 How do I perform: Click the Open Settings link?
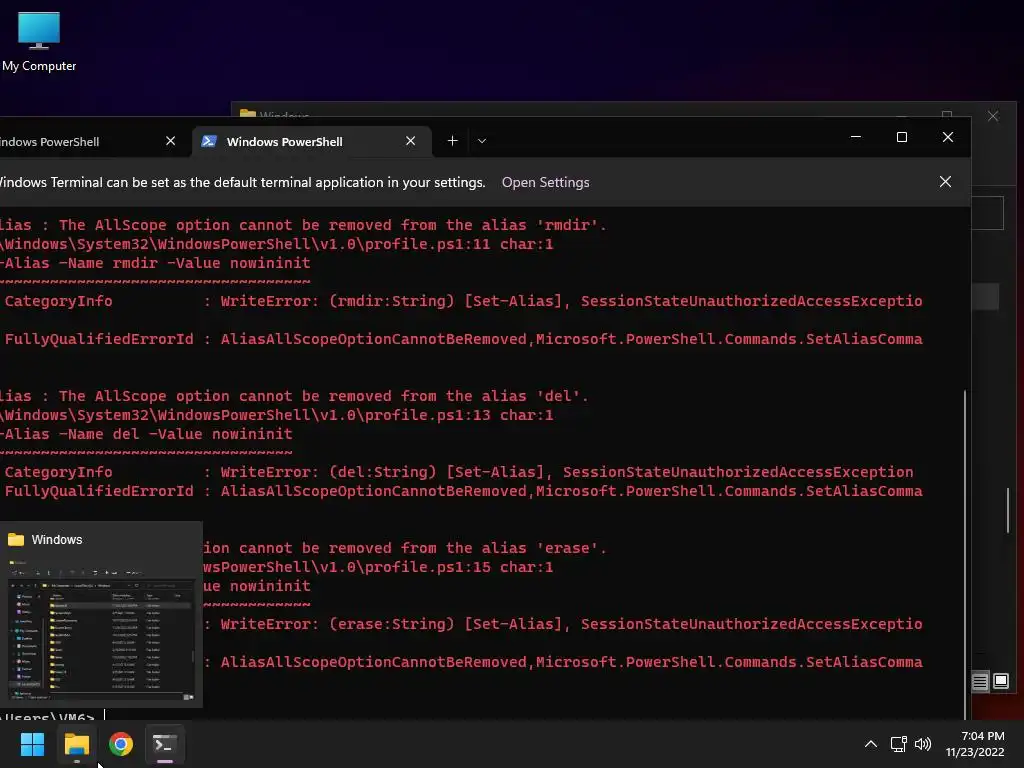coord(545,183)
